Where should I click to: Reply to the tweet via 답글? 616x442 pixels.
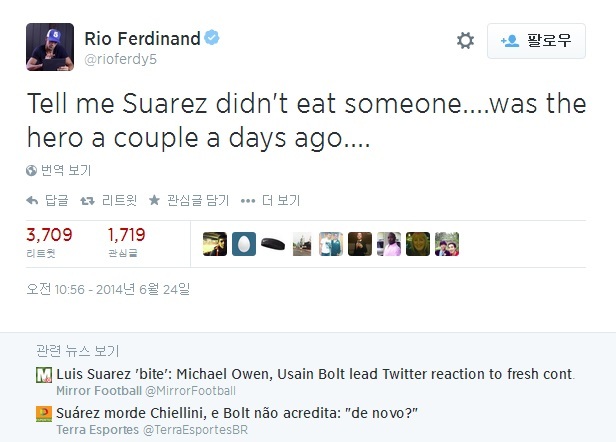(47, 201)
